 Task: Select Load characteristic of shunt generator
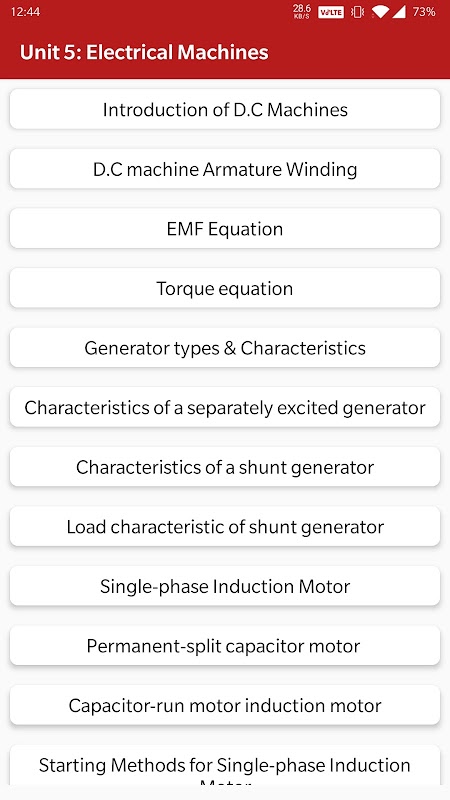point(225,527)
